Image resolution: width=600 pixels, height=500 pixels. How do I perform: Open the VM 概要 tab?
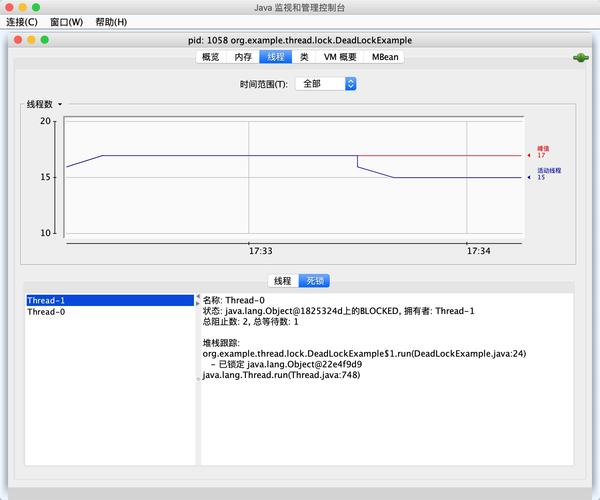click(x=340, y=57)
